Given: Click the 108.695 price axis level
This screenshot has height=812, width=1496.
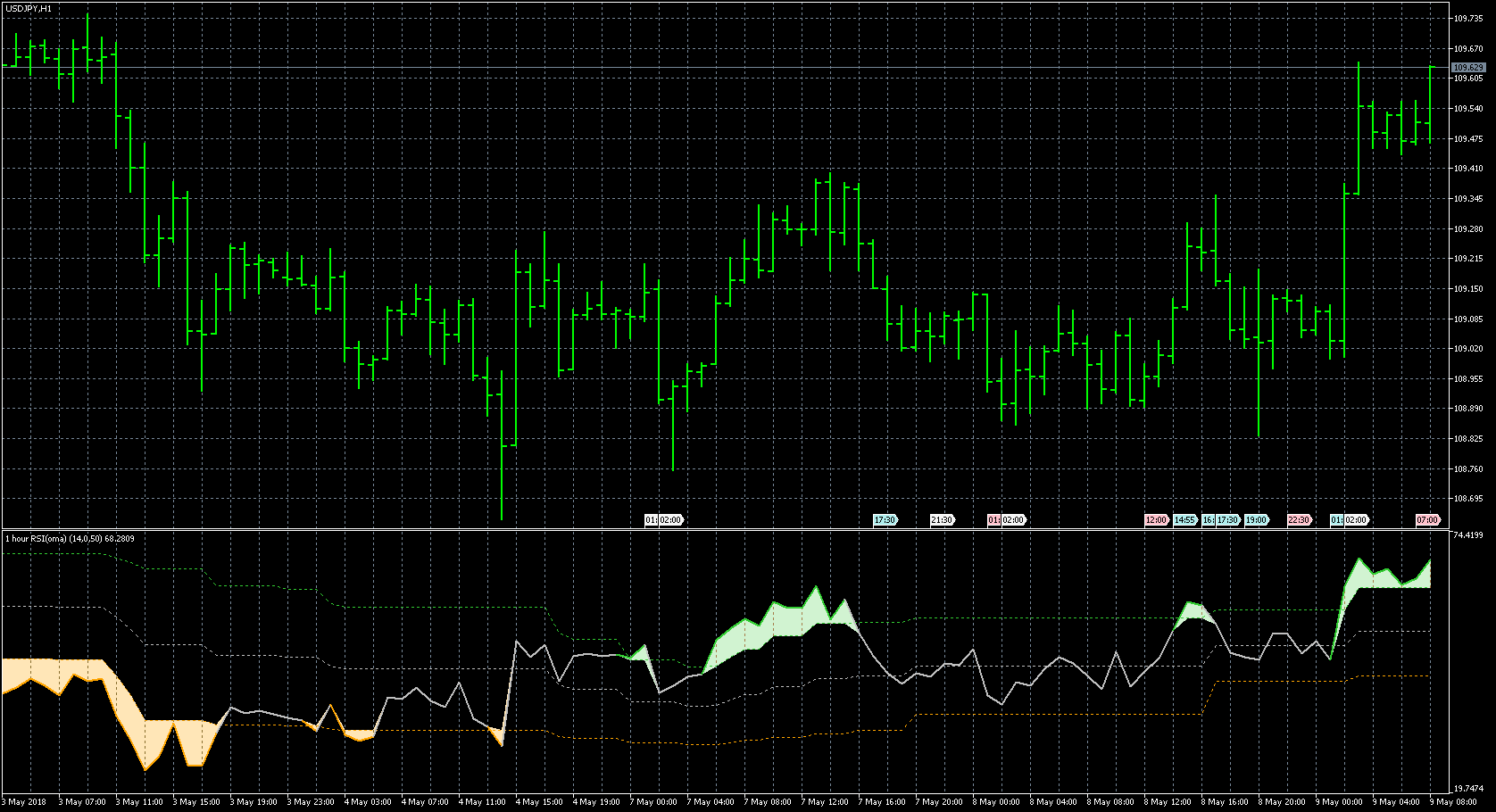Looking at the screenshot, I should [1467, 499].
